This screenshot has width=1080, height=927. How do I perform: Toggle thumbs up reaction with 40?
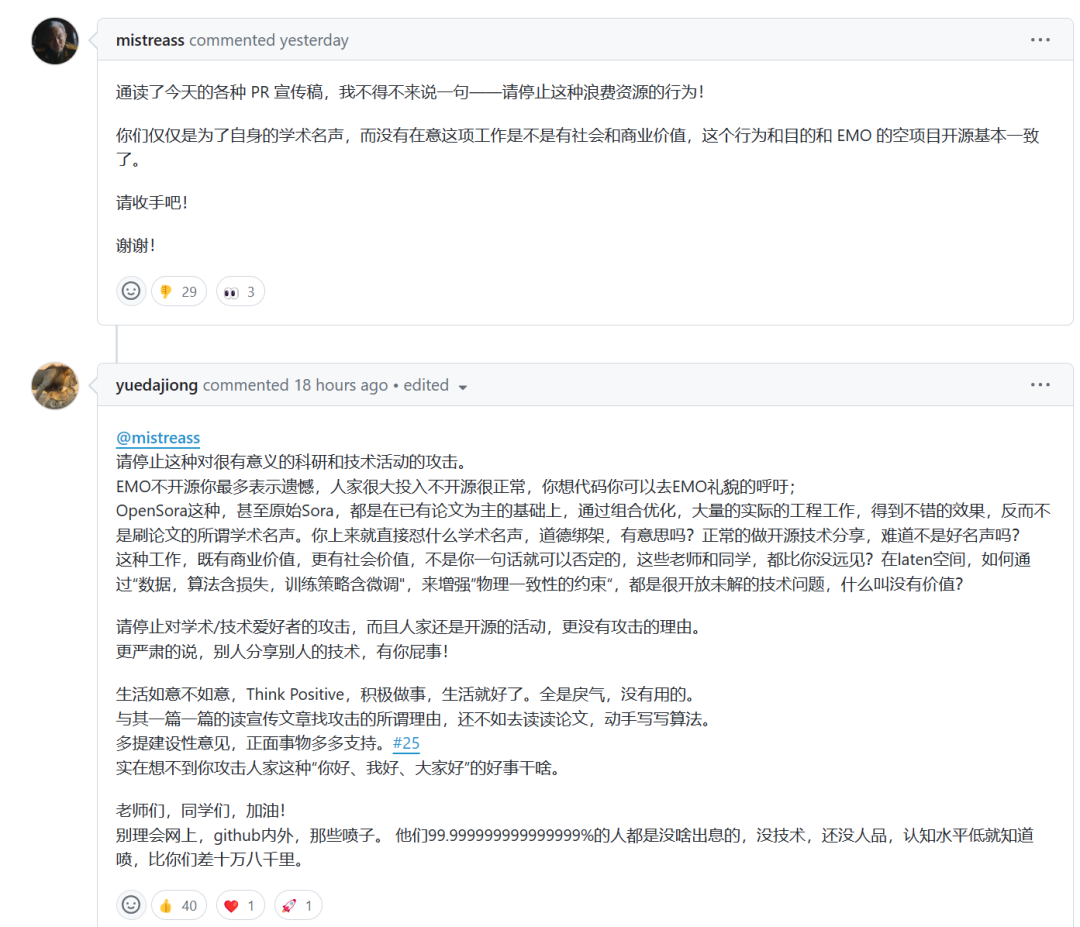(x=178, y=905)
